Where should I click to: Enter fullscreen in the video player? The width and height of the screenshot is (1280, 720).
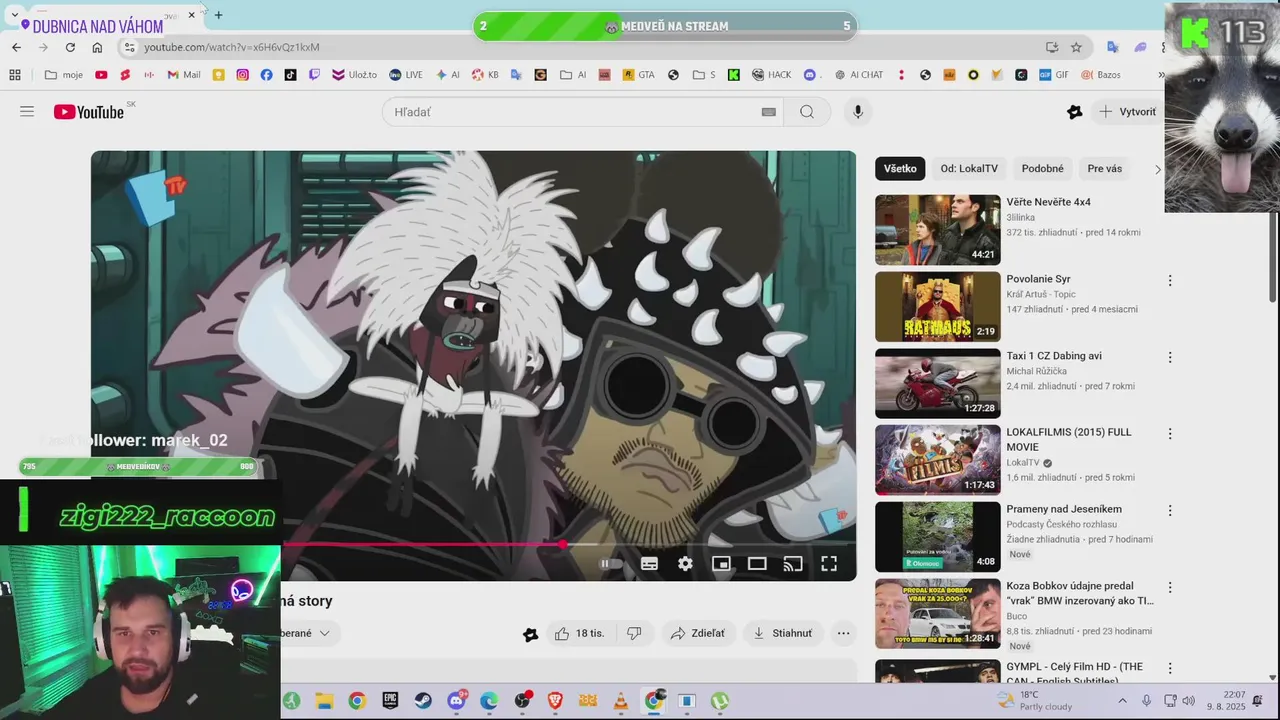coord(829,564)
